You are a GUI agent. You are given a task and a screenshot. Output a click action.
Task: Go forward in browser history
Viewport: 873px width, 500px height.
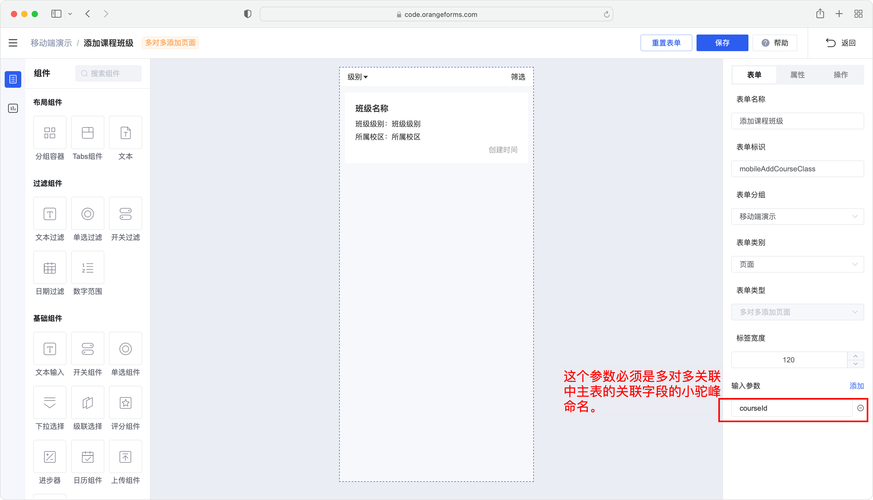click(x=106, y=14)
